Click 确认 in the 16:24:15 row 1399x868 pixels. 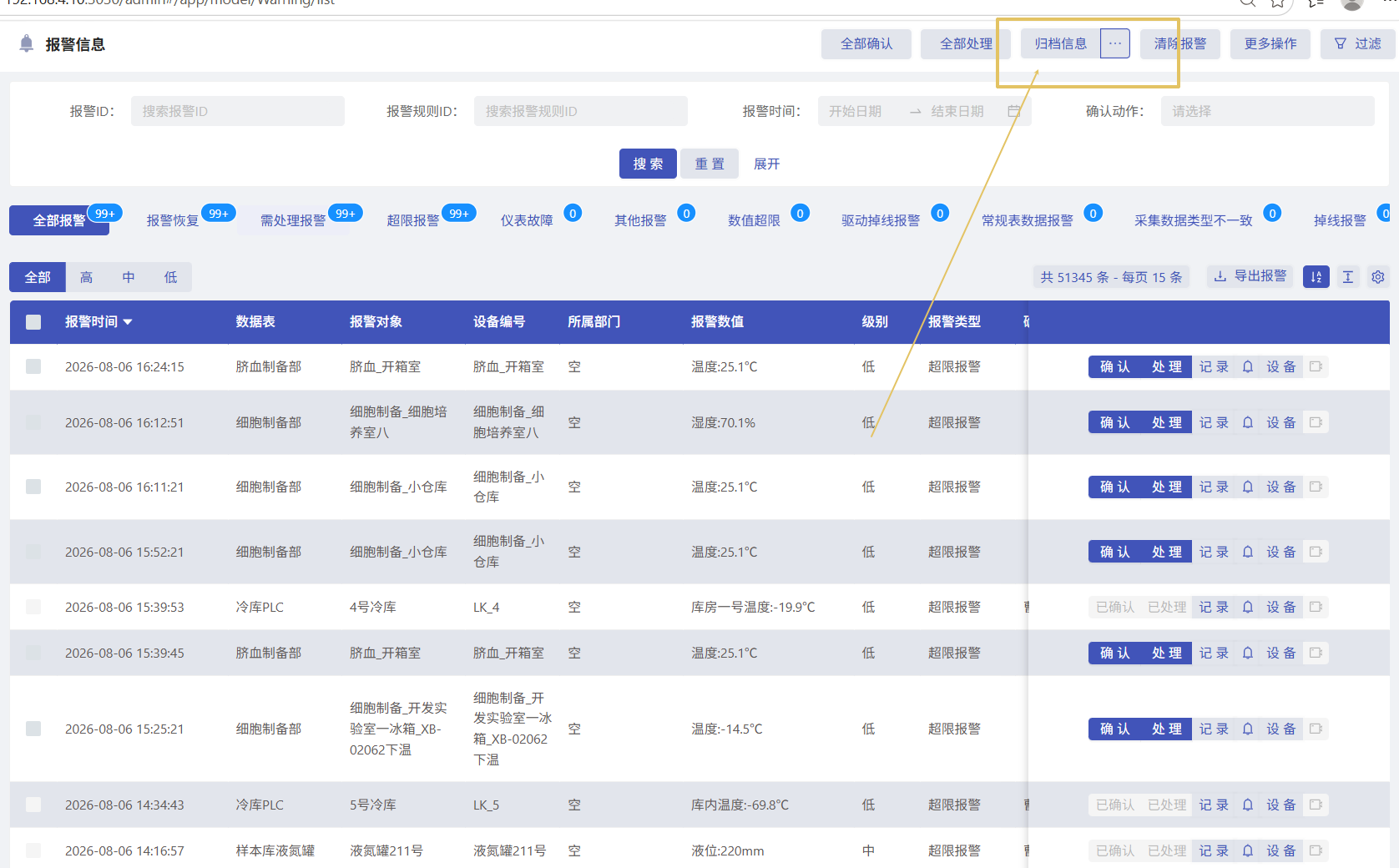click(1114, 366)
